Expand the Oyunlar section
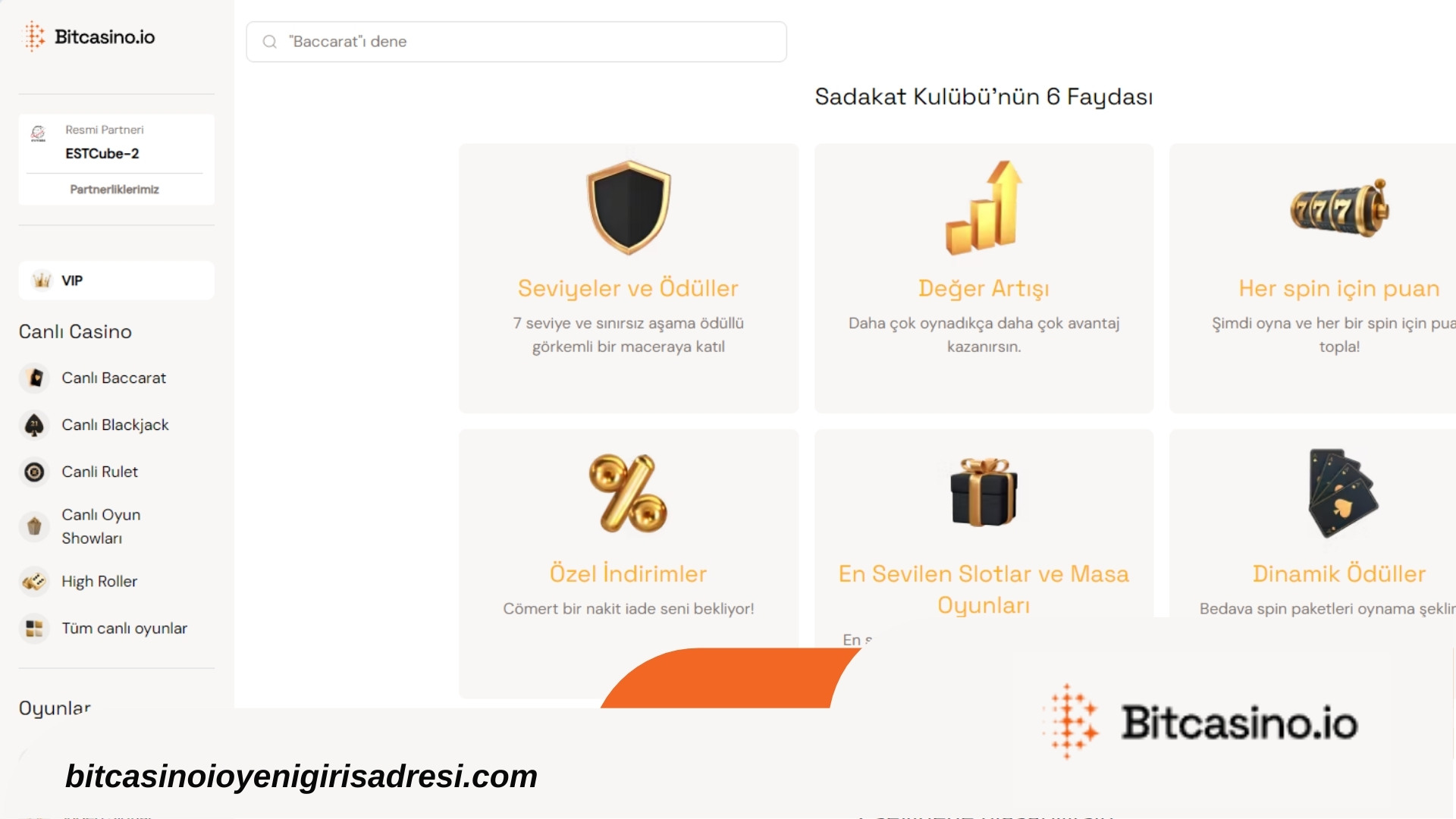Viewport: 1456px width, 819px height. [x=55, y=708]
